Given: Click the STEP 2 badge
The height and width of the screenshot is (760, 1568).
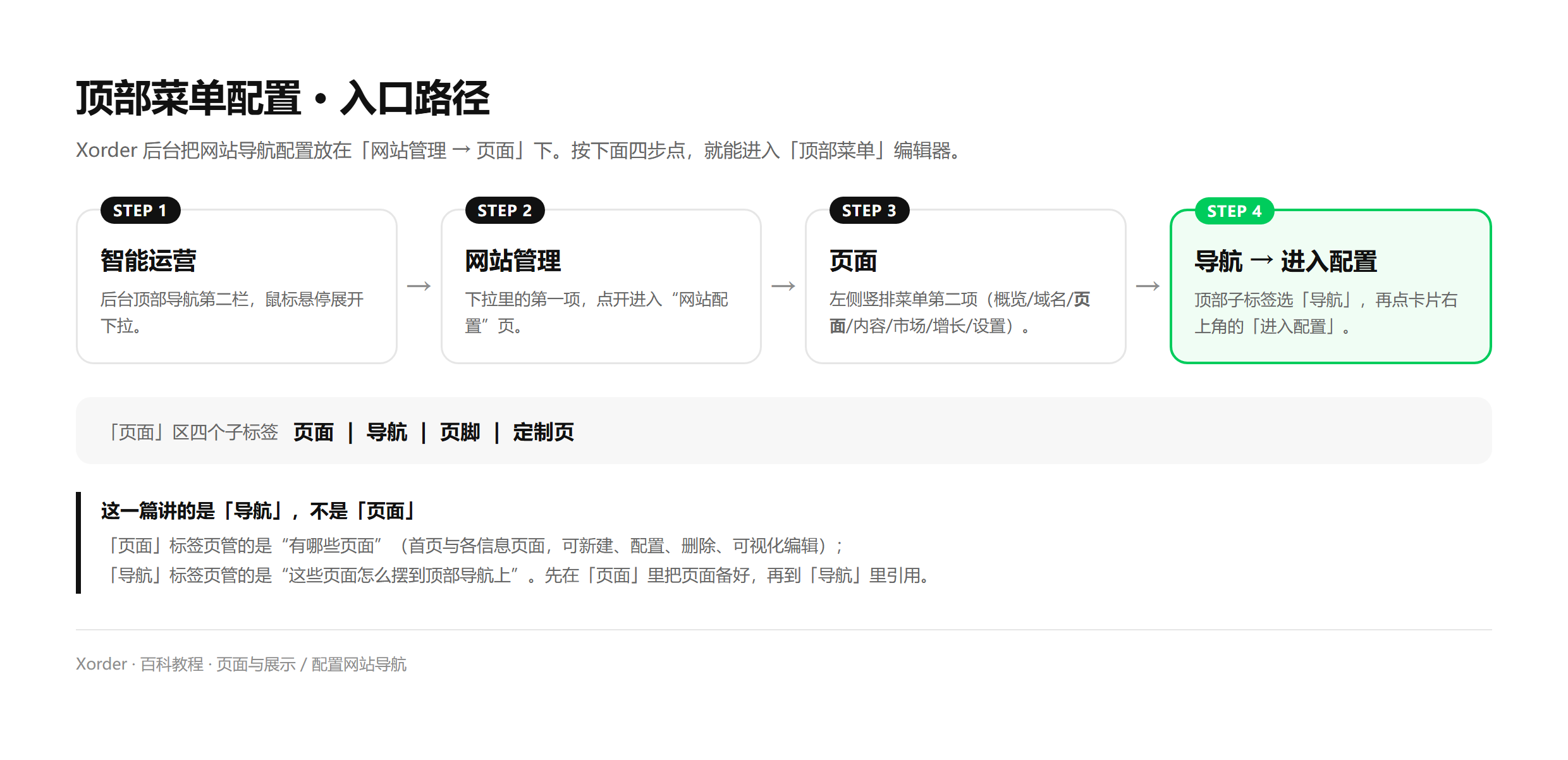Looking at the screenshot, I should pyautogui.click(x=505, y=211).
